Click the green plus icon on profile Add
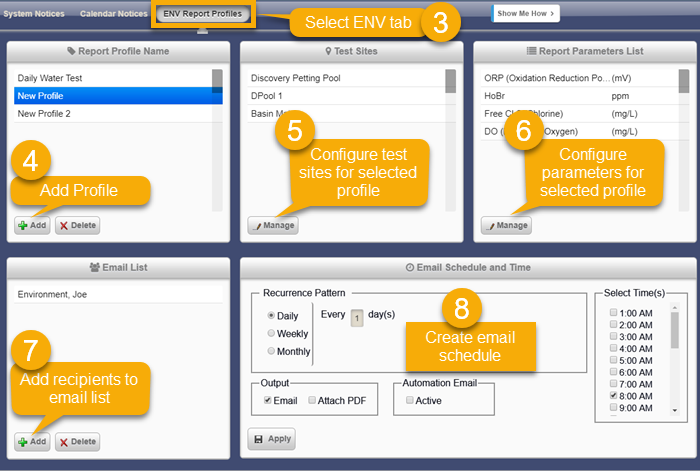The width and height of the screenshot is (700, 471). tap(23, 225)
